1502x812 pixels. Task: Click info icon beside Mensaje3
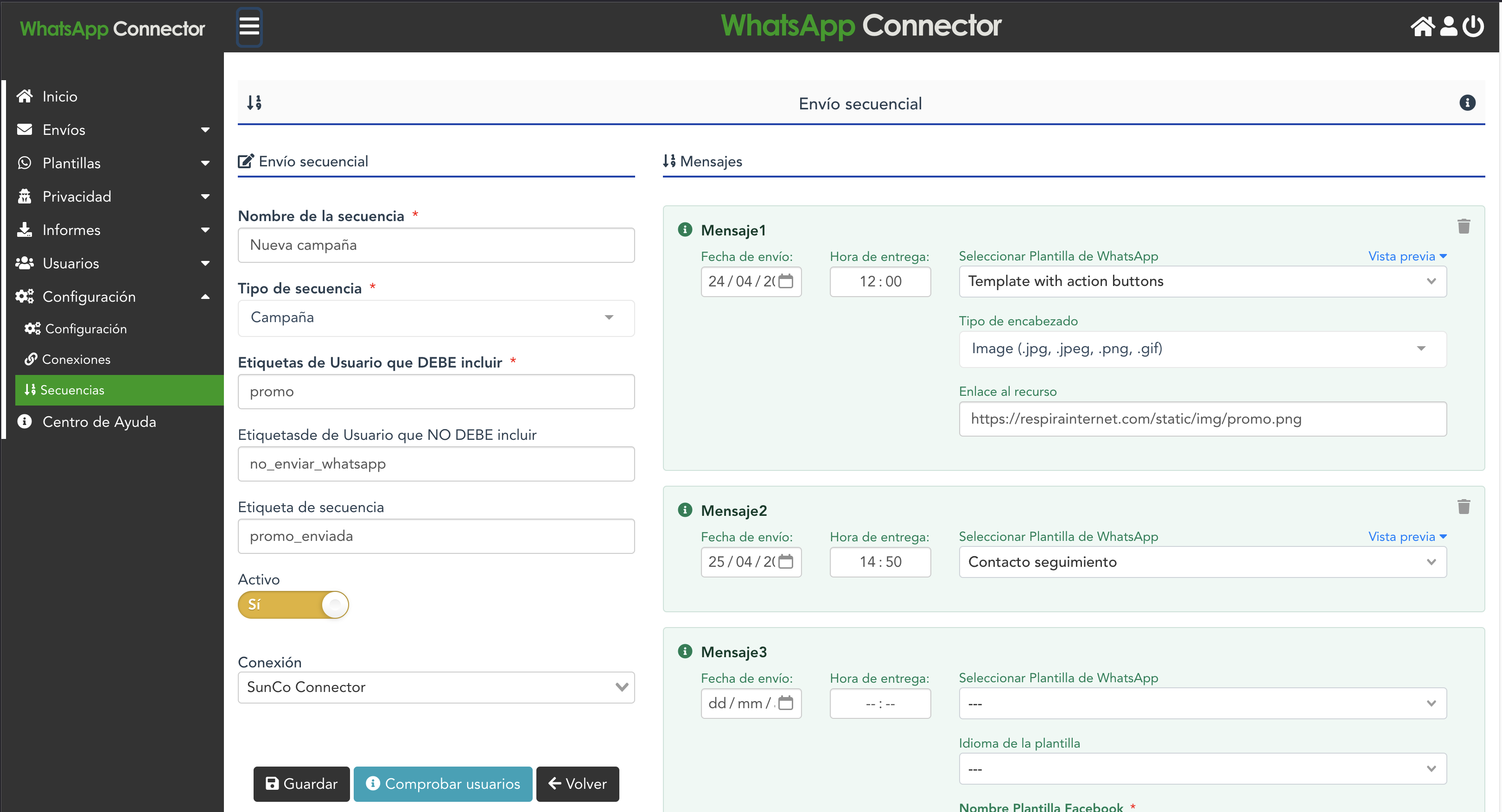point(685,651)
